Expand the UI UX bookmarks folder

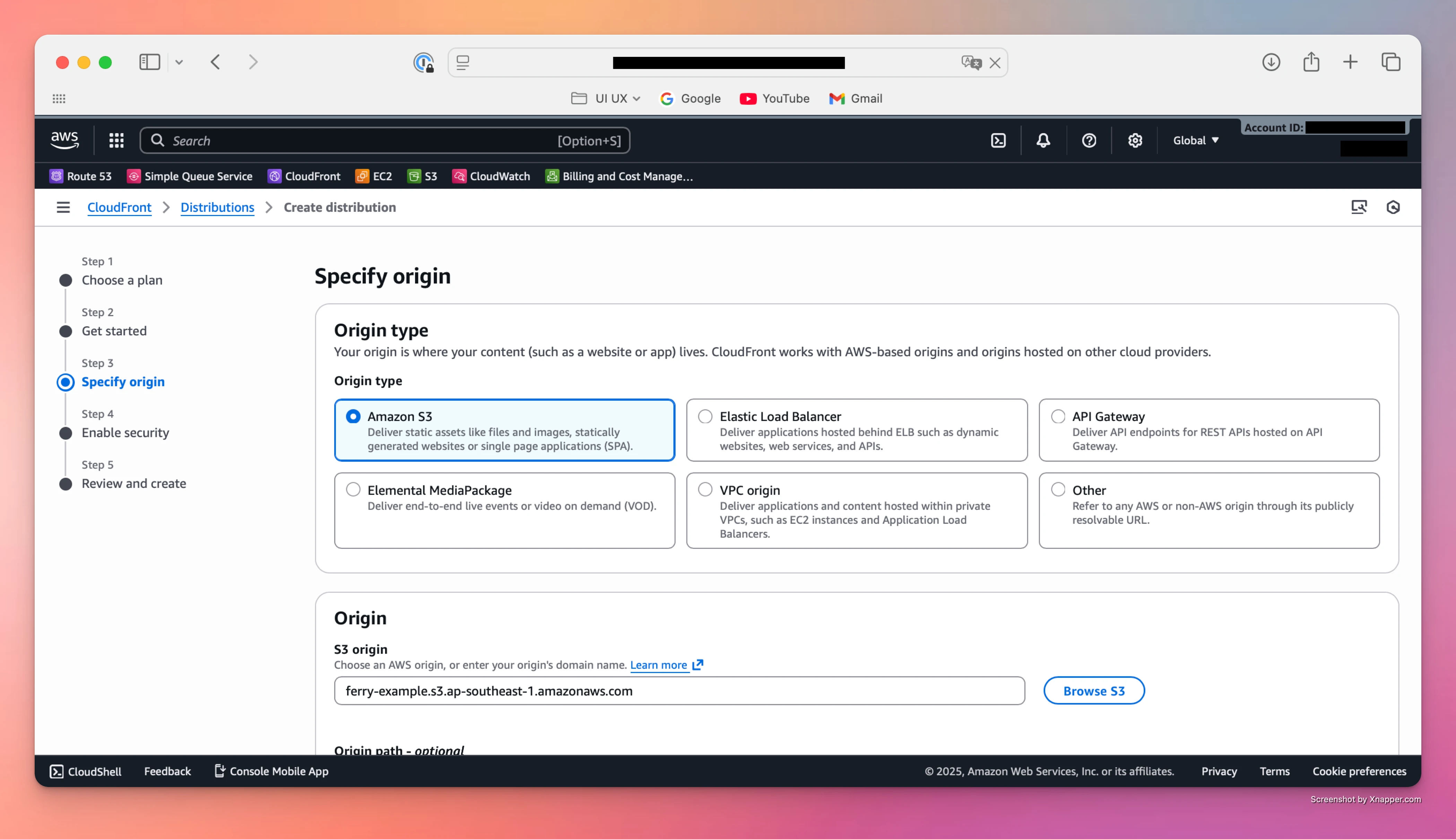606,98
